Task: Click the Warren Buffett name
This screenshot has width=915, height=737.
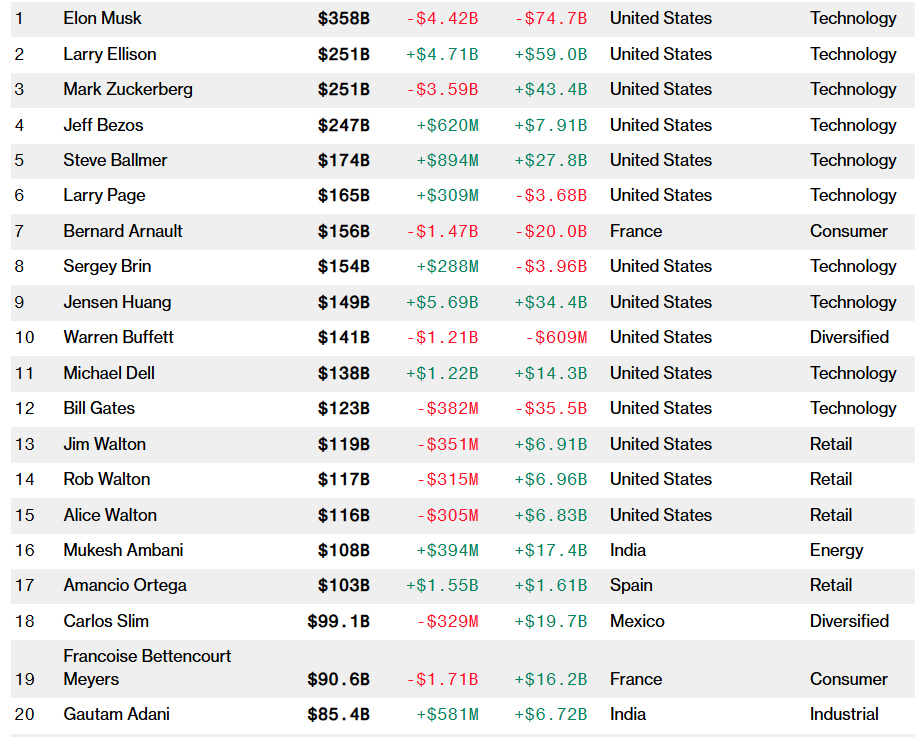Action: (x=118, y=337)
